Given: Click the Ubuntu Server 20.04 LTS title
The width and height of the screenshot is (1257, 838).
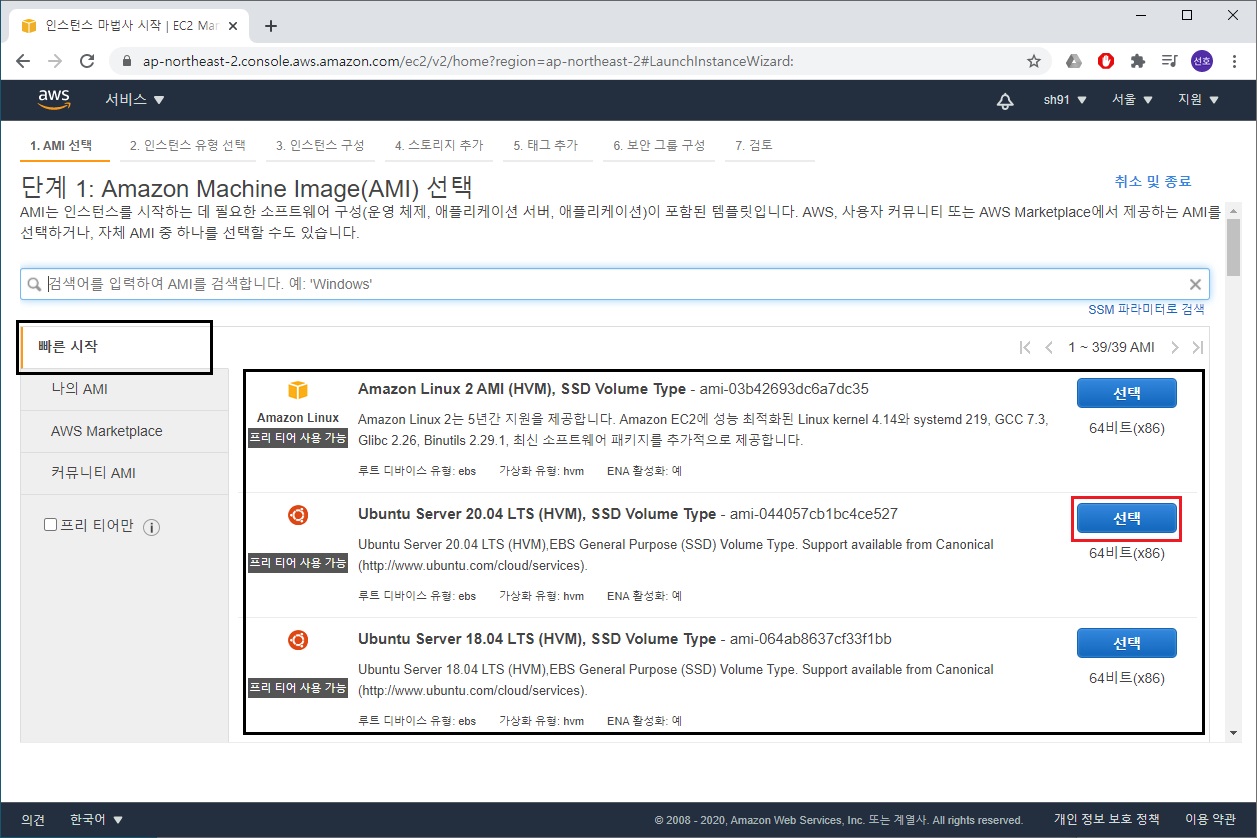Looking at the screenshot, I should pyautogui.click(x=537, y=514).
